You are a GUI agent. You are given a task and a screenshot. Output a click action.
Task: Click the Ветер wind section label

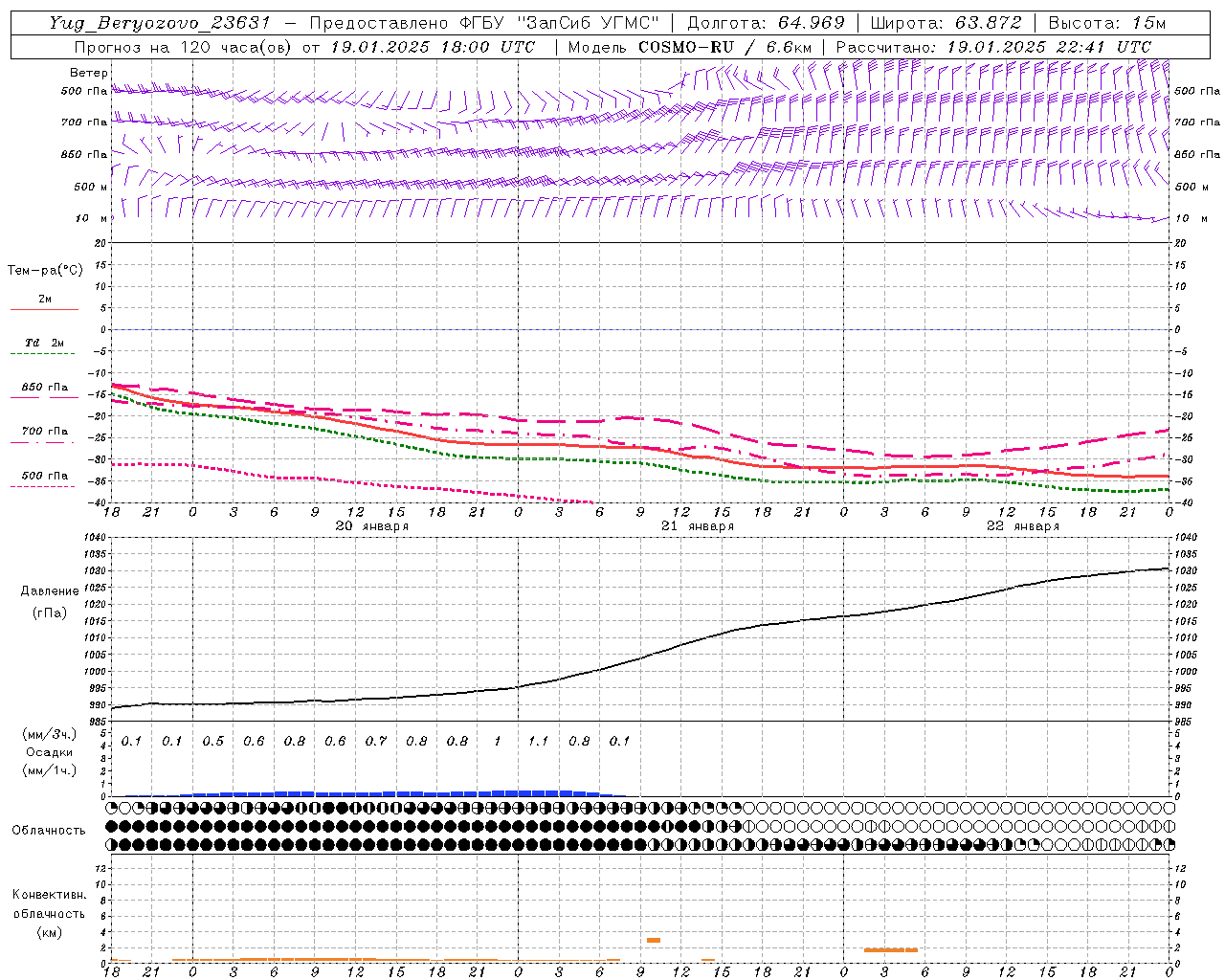click(x=88, y=73)
